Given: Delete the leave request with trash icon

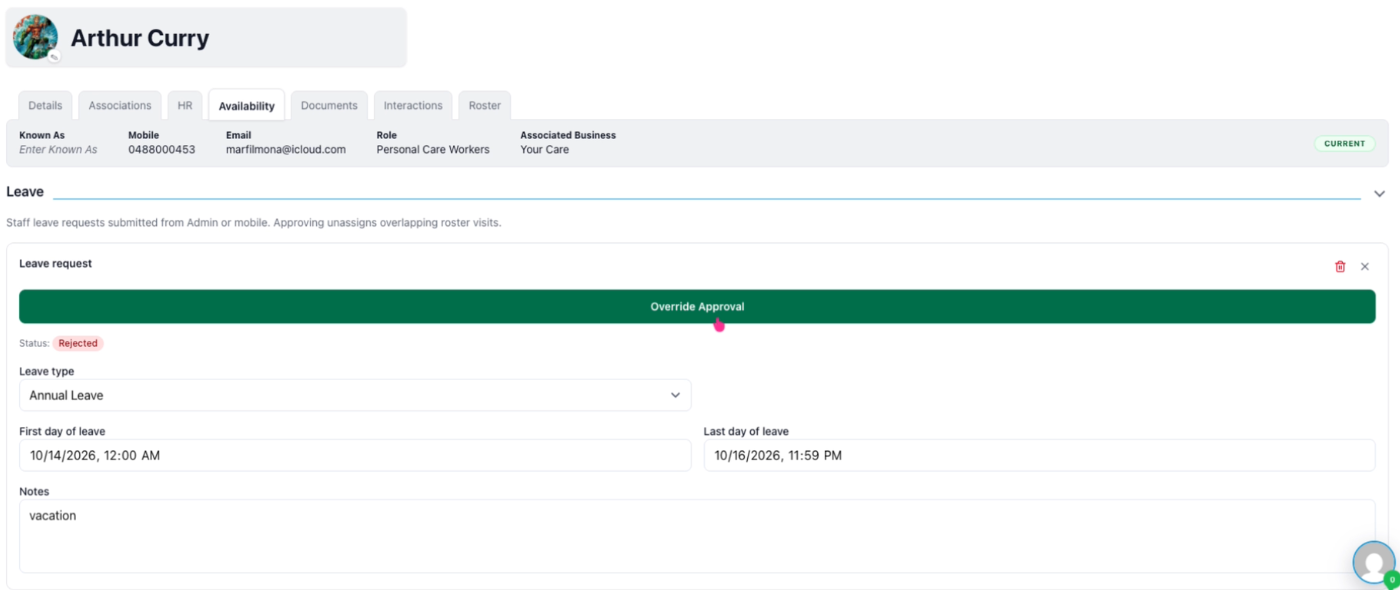Looking at the screenshot, I should tap(1340, 266).
